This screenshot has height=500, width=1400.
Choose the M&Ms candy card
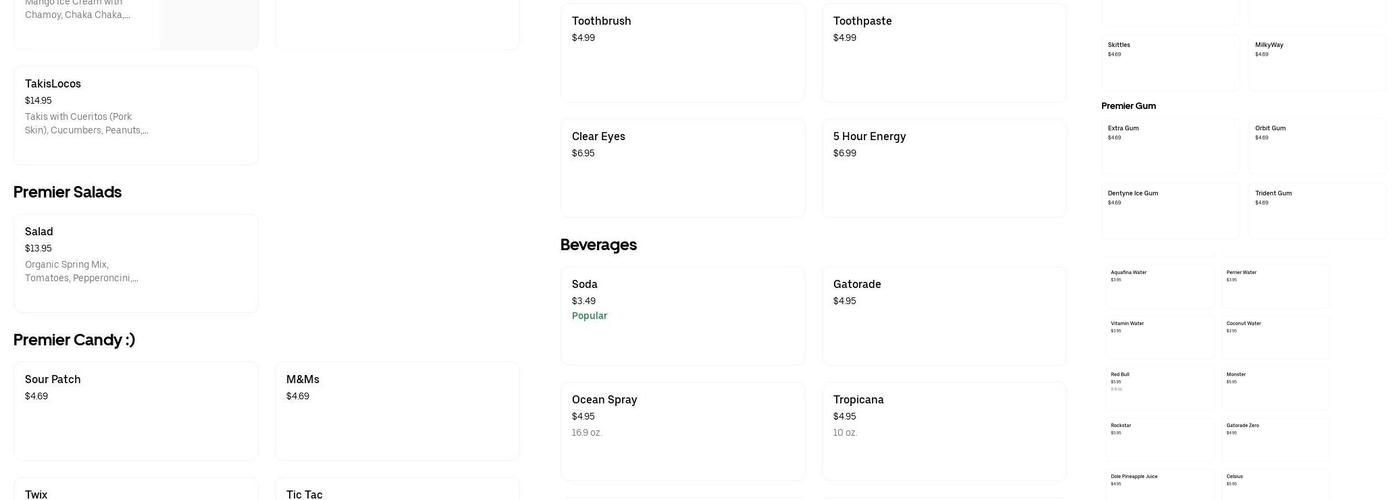(397, 410)
